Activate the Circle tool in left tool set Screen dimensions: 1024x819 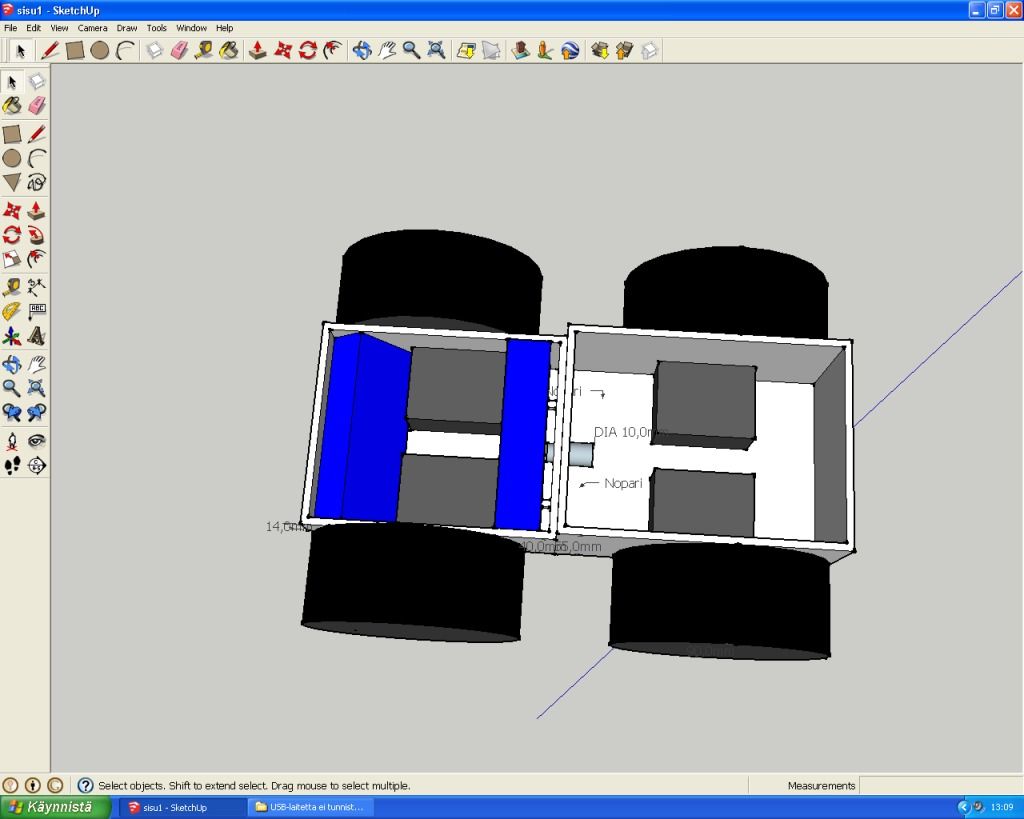click(x=12, y=158)
